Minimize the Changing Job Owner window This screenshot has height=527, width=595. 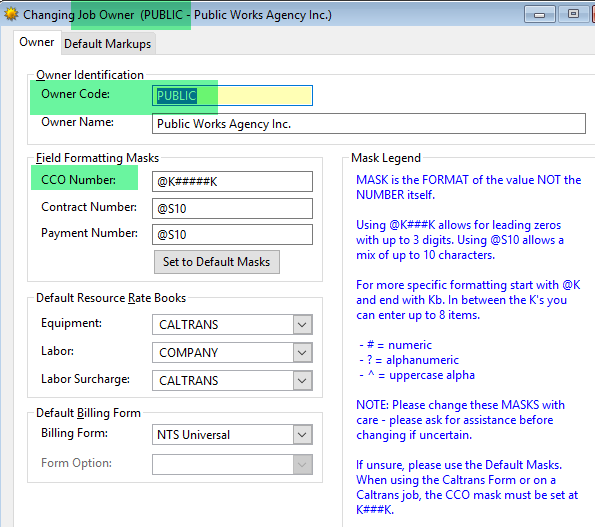(x=540, y=14)
